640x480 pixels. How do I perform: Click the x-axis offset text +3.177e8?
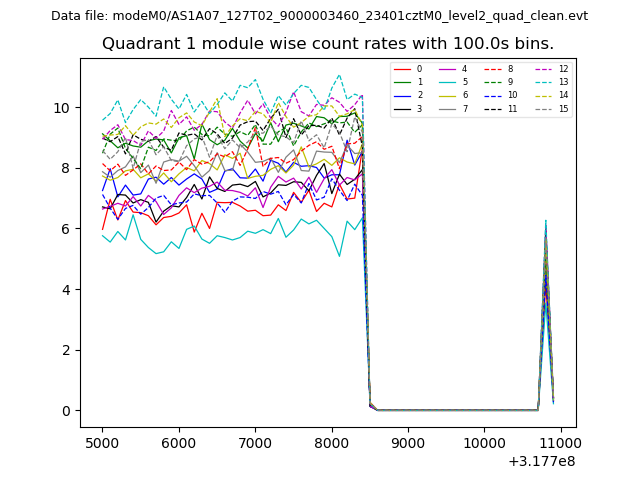(544, 461)
